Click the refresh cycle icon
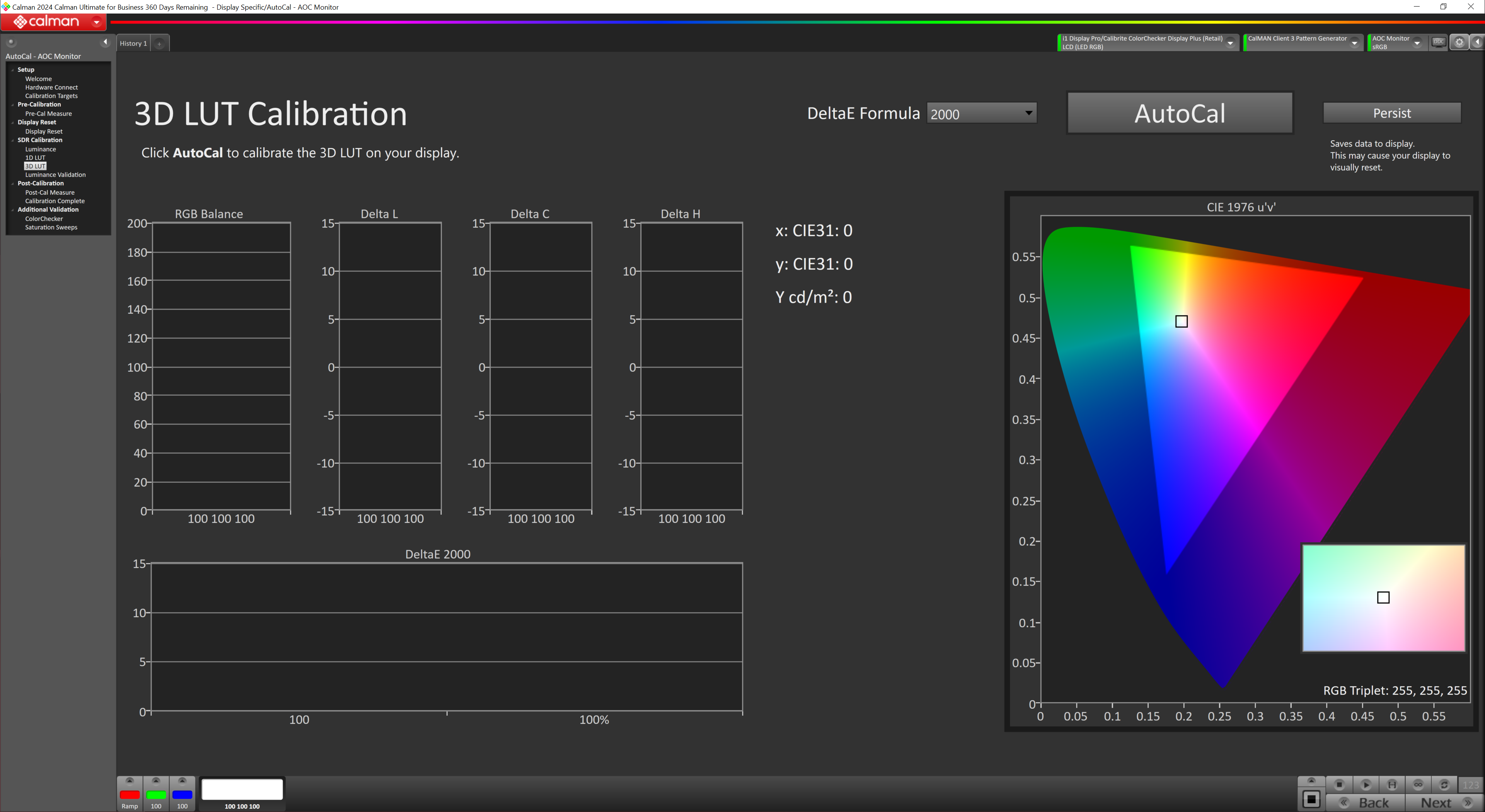Viewport: 1485px width, 812px height. pos(1444,784)
